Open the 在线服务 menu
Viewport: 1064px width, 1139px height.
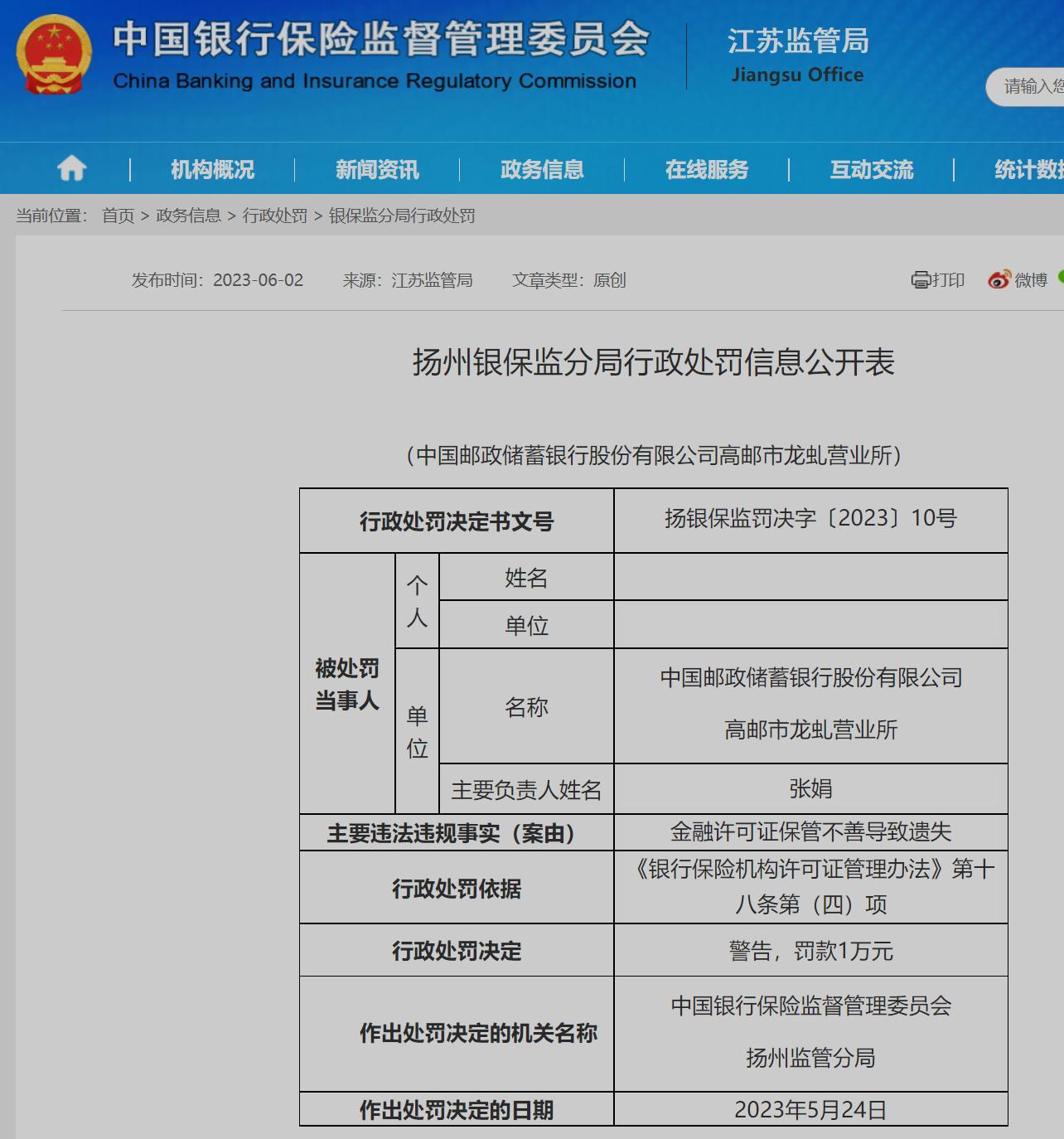tap(707, 170)
